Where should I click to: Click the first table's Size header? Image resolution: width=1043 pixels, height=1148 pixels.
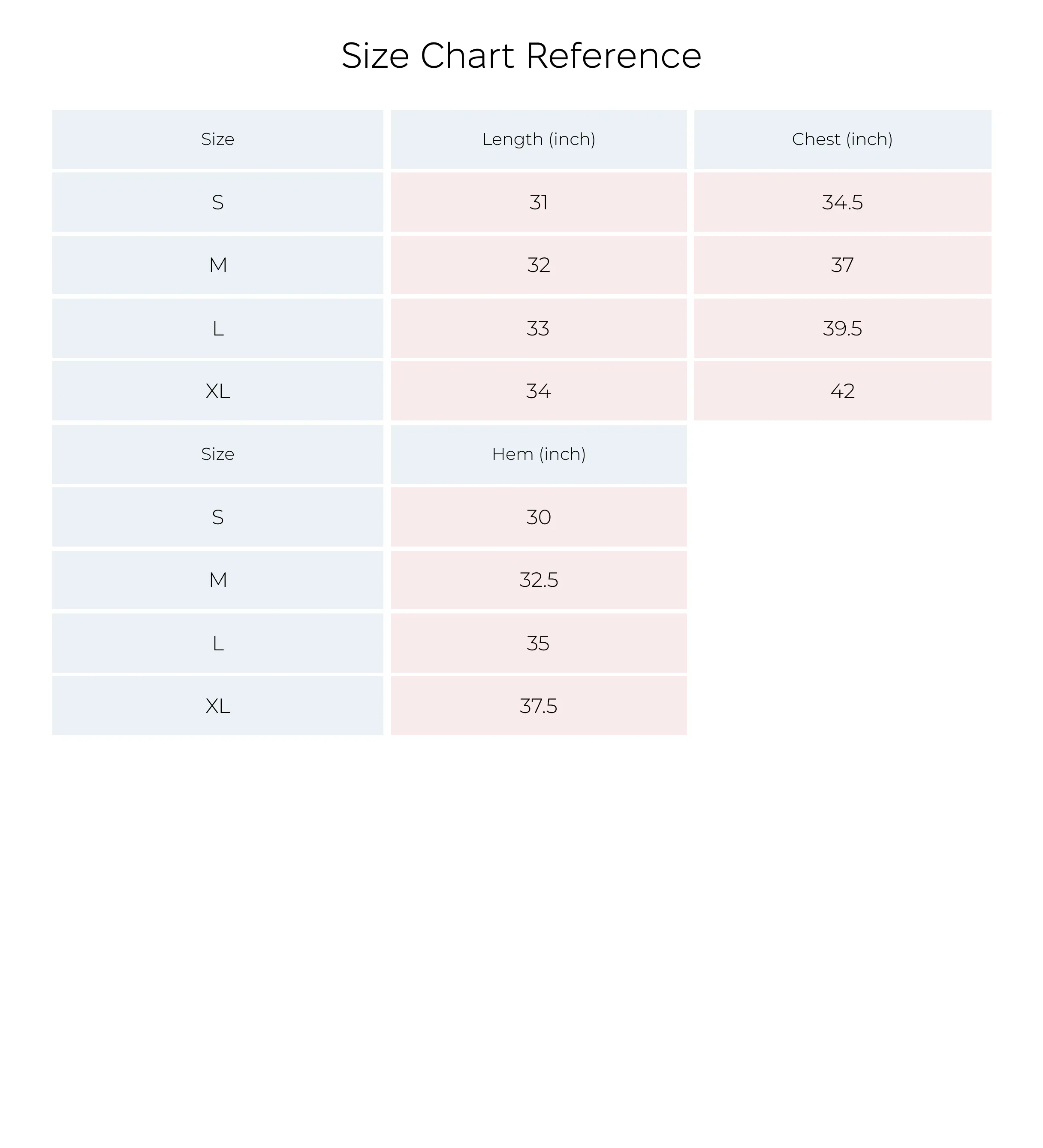tap(217, 139)
